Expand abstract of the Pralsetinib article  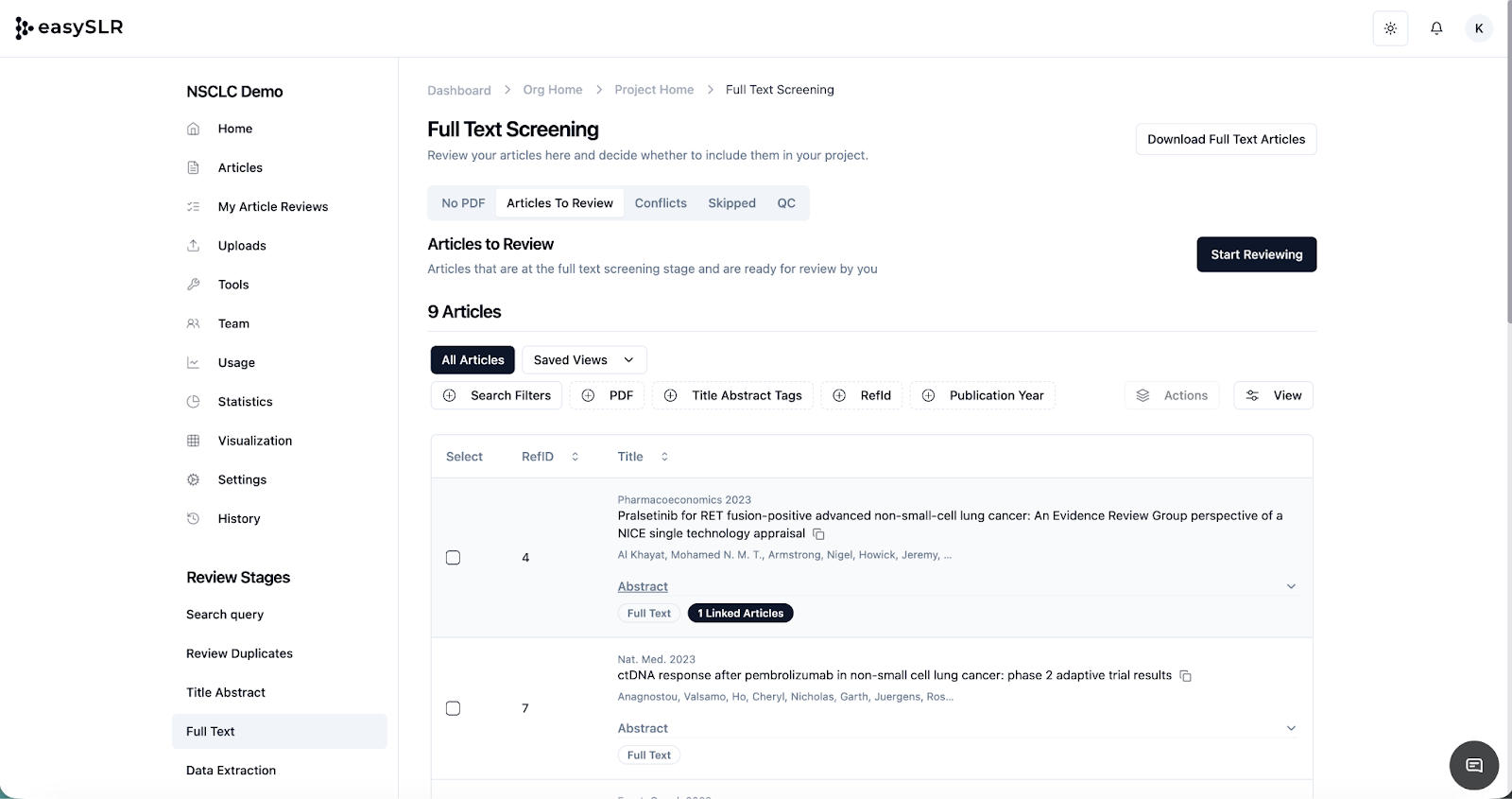(1291, 586)
